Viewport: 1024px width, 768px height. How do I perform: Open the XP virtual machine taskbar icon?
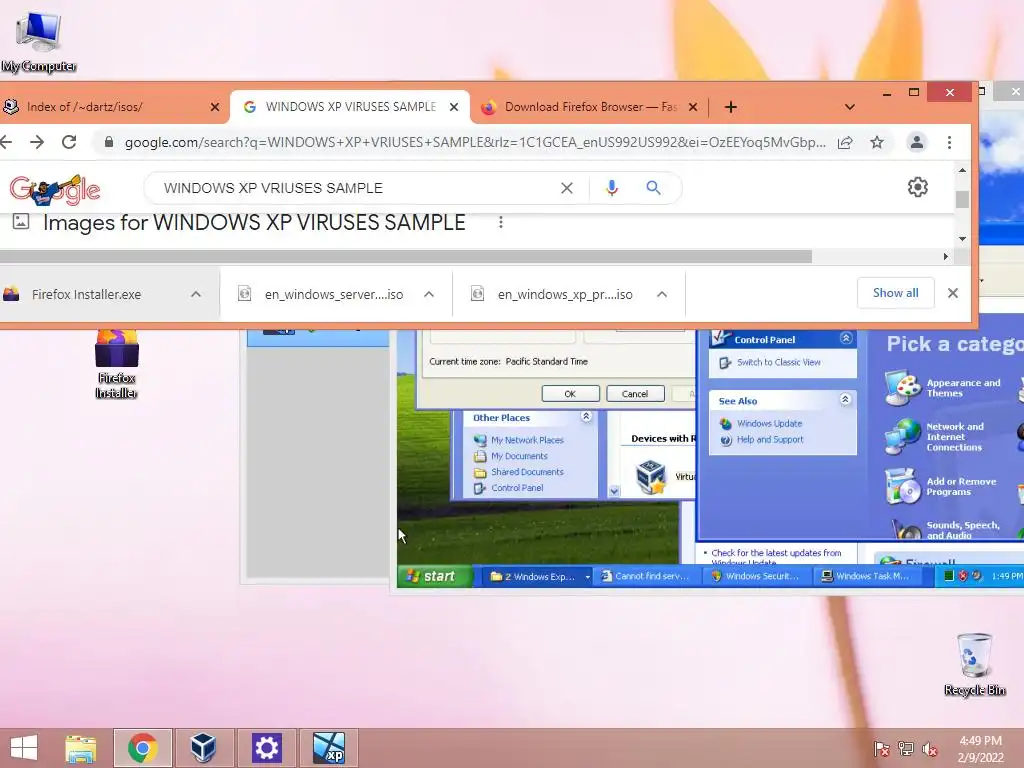tap(328, 748)
